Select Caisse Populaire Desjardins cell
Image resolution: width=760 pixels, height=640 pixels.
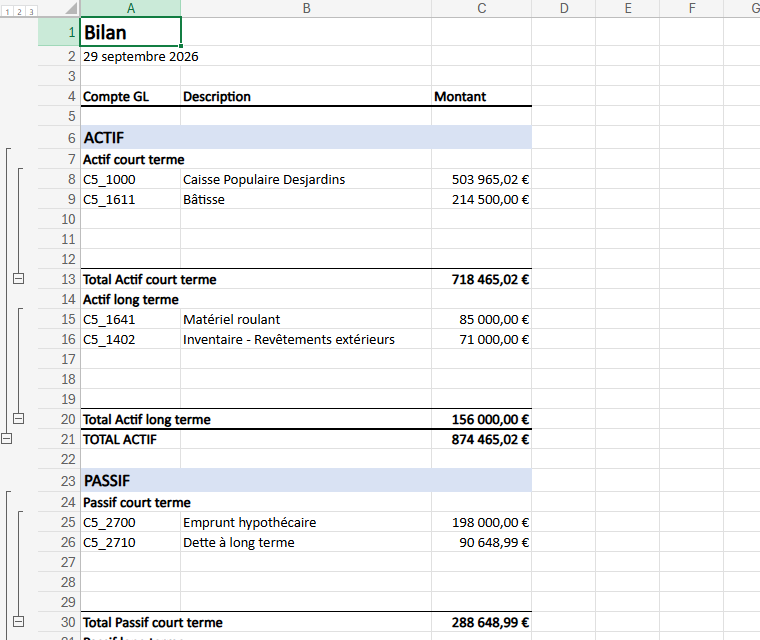tap(306, 179)
